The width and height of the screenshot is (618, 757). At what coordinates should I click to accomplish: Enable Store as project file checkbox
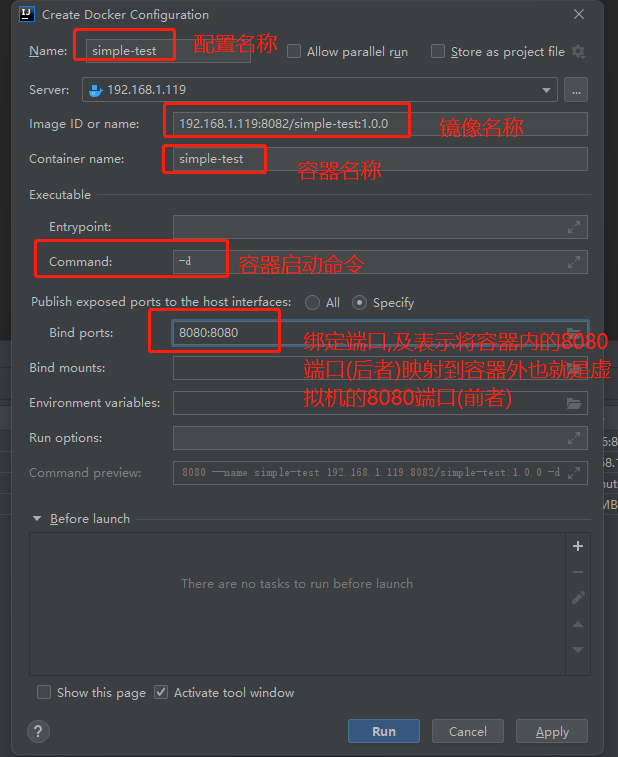point(438,51)
